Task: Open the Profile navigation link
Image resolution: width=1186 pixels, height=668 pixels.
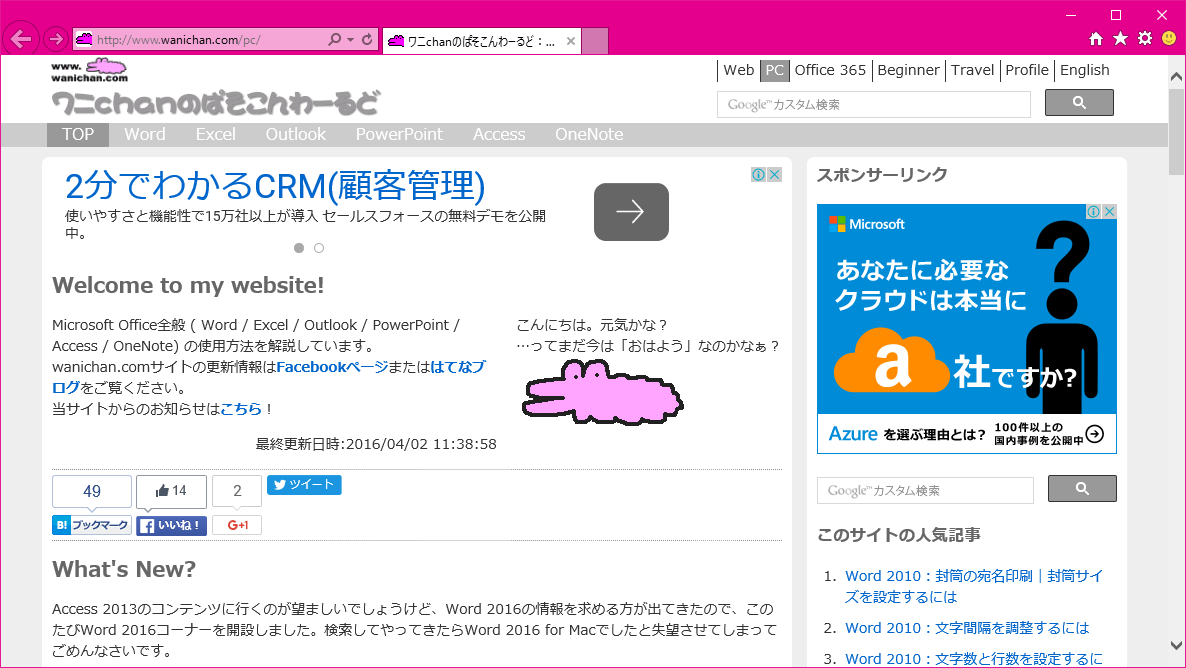Action: [x=1027, y=70]
